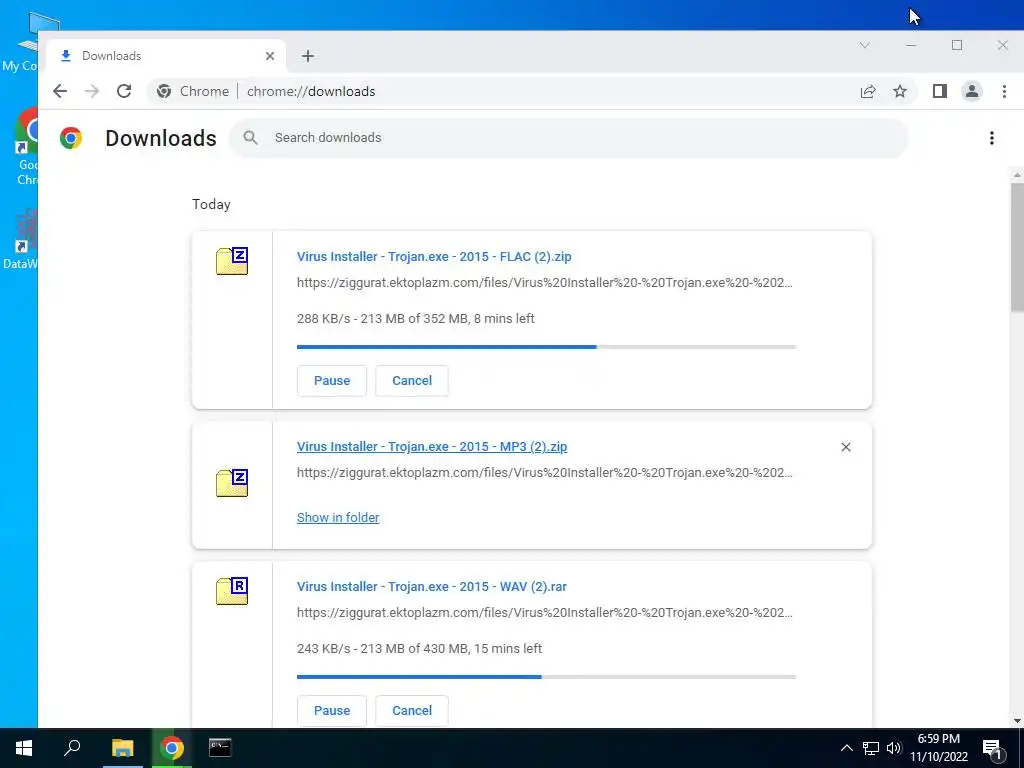The width and height of the screenshot is (1024, 768).
Task: Show hidden system tray icons
Action: 846,748
